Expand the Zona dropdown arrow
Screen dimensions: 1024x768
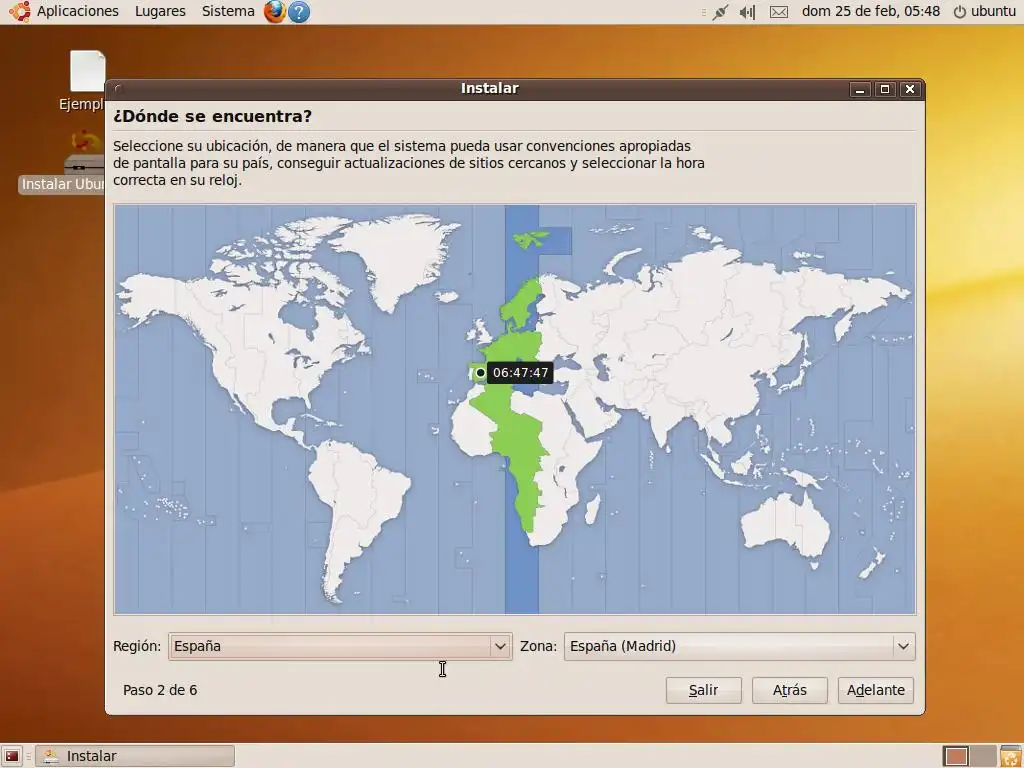(903, 647)
